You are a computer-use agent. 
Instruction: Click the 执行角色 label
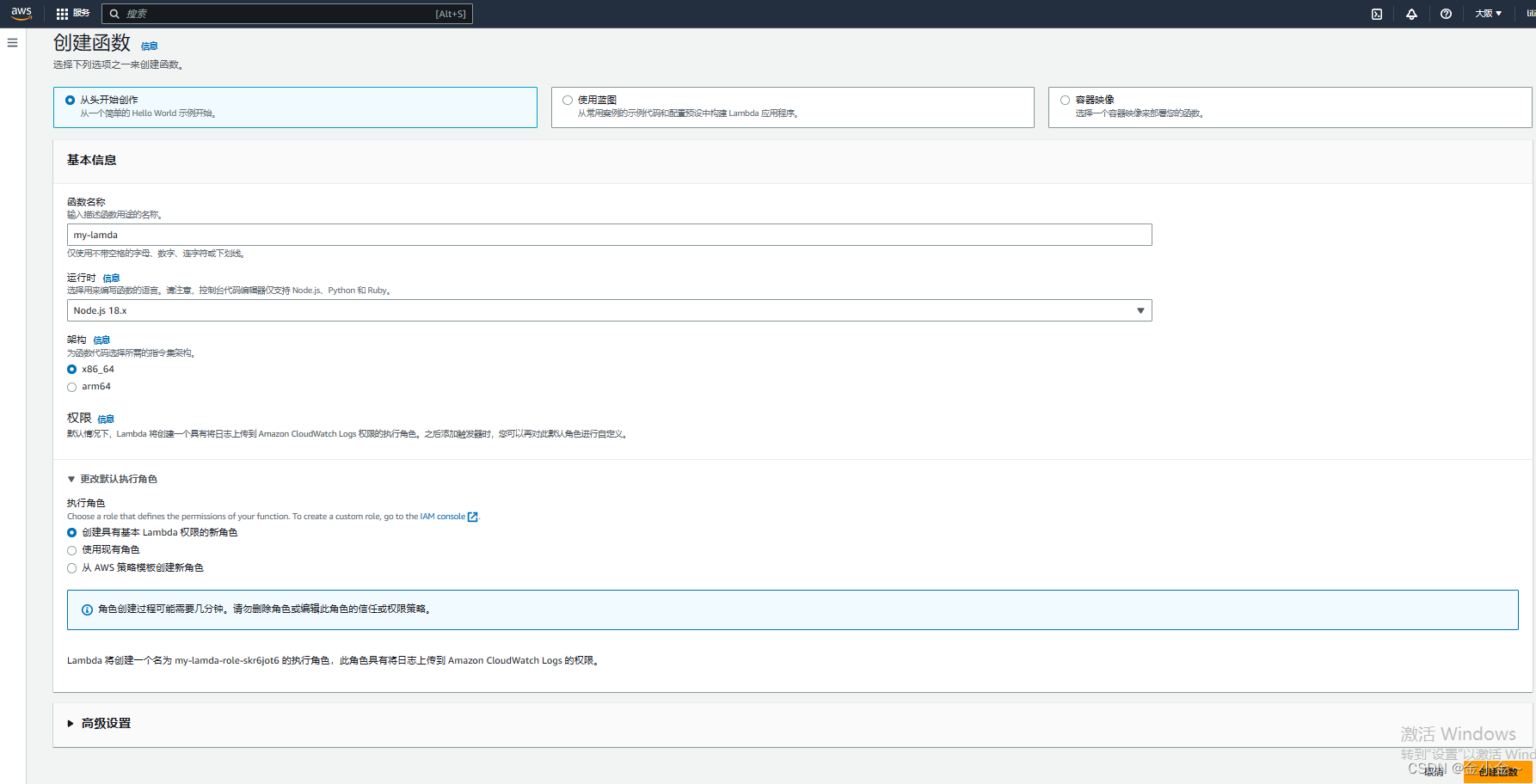pos(86,503)
